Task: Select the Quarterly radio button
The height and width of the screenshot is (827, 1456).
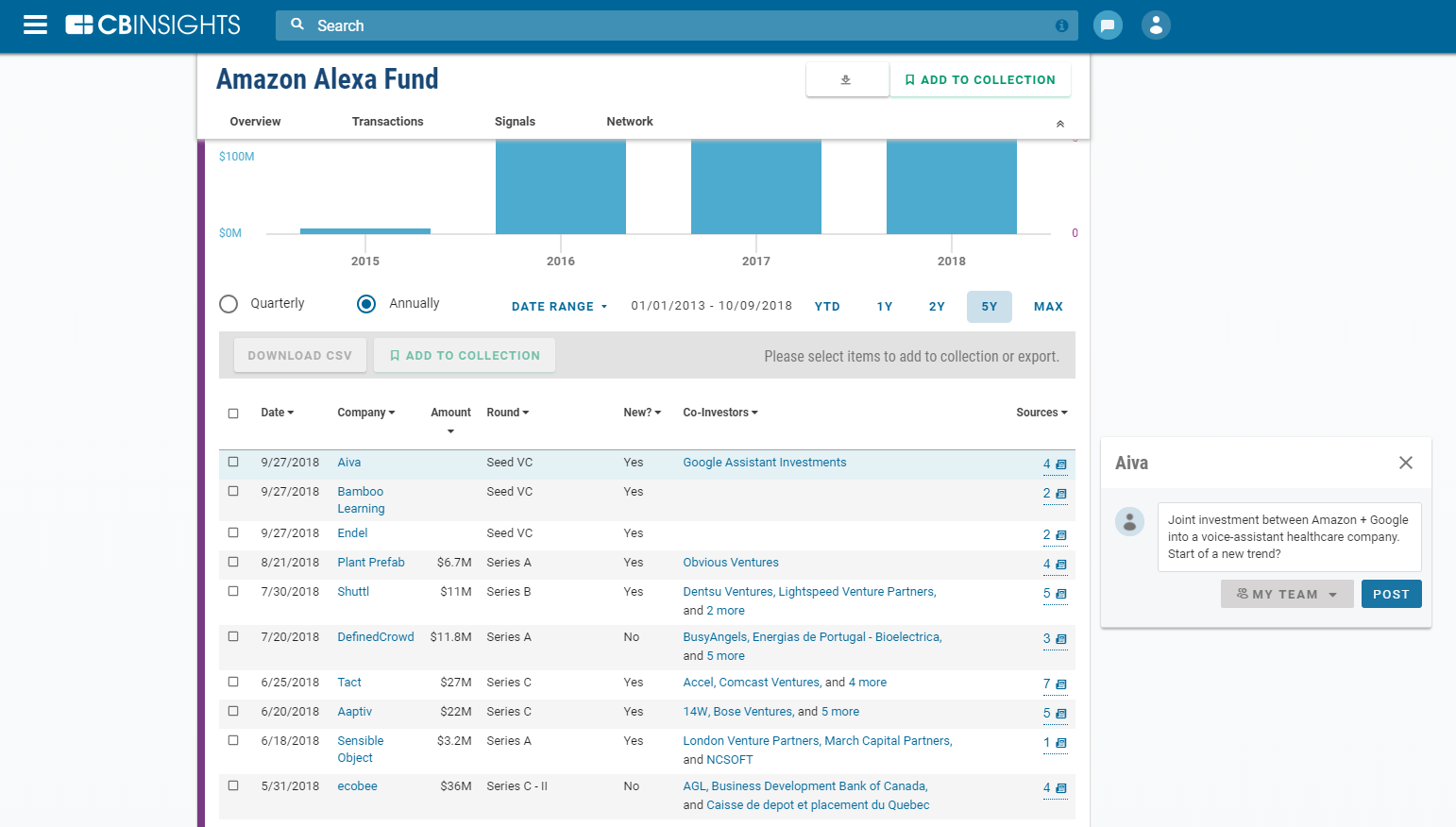Action: pyautogui.click(x=229, y=304)
